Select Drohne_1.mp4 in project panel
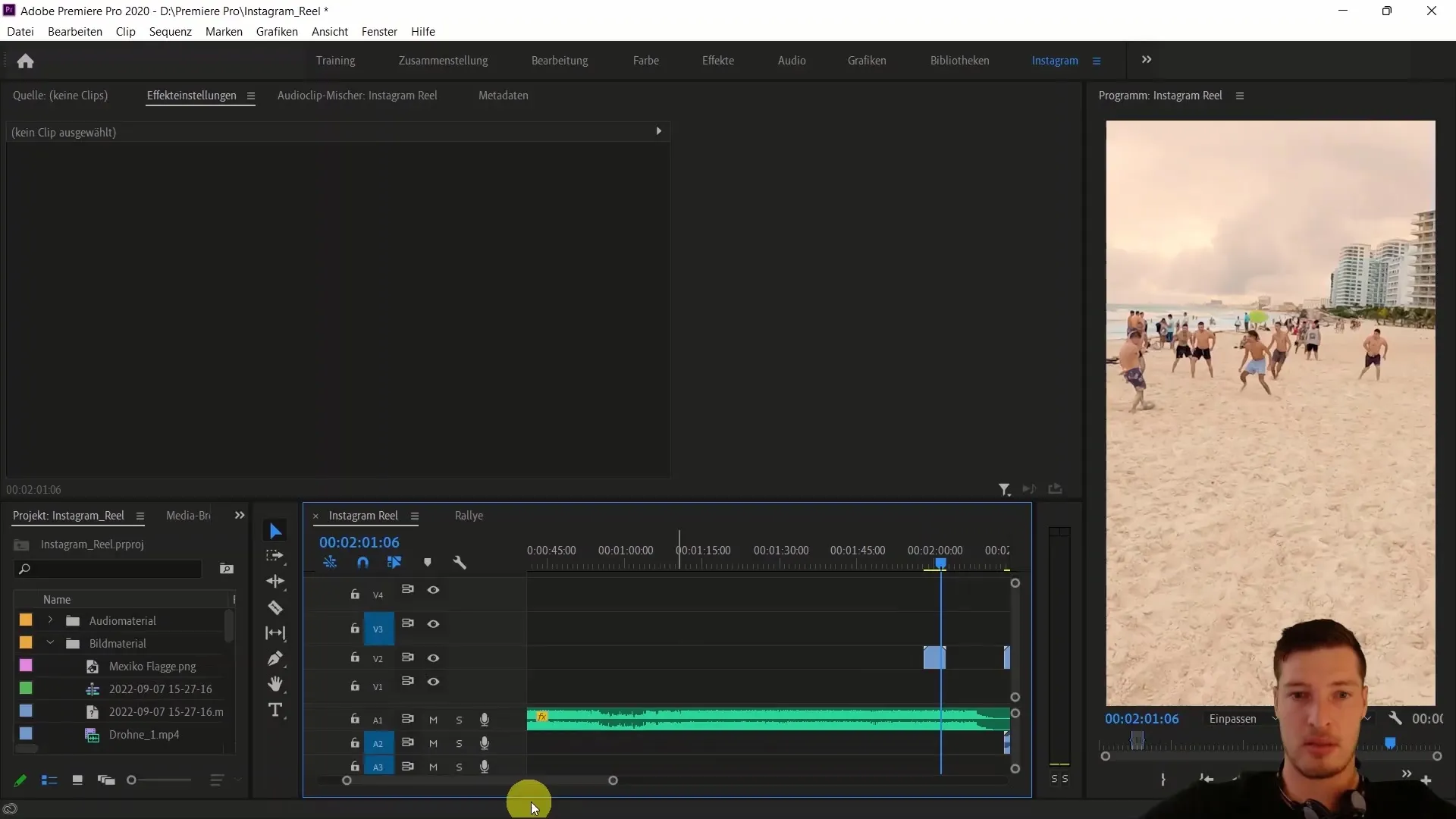The height and width of the screenshot is (819, 1456). point(143,735)
